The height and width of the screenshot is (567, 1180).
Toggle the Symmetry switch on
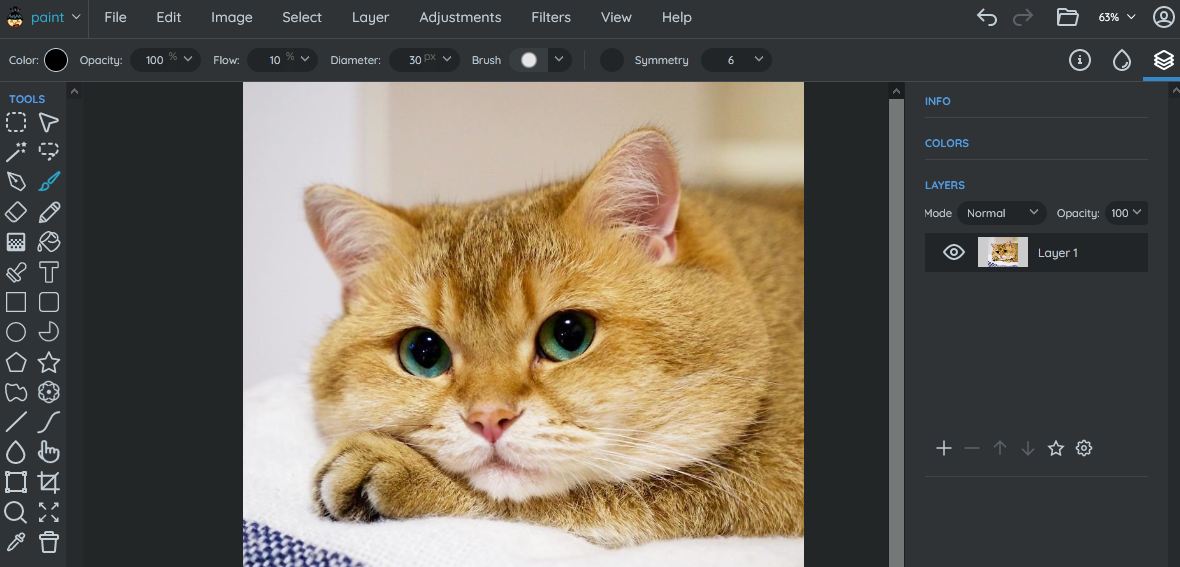pyautogui.click(x=612, y=60)
